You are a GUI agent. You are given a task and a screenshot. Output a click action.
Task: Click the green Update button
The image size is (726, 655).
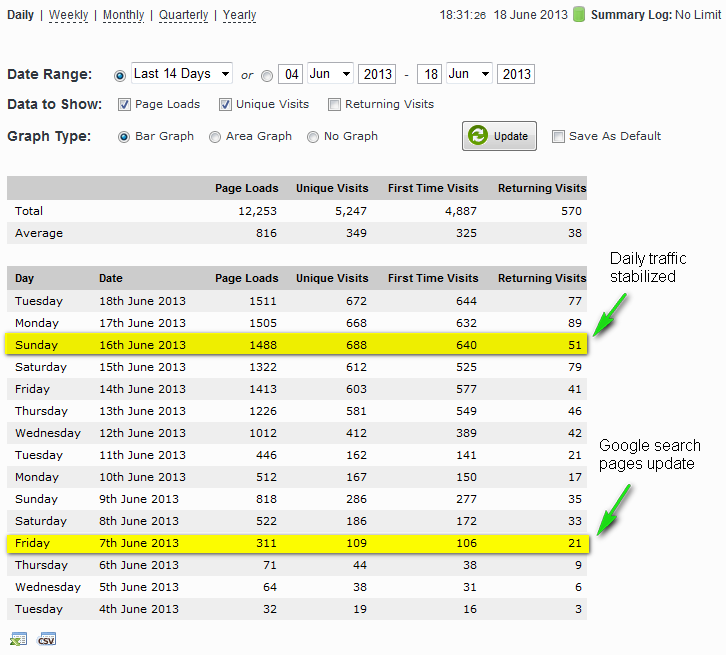[499, 136]
